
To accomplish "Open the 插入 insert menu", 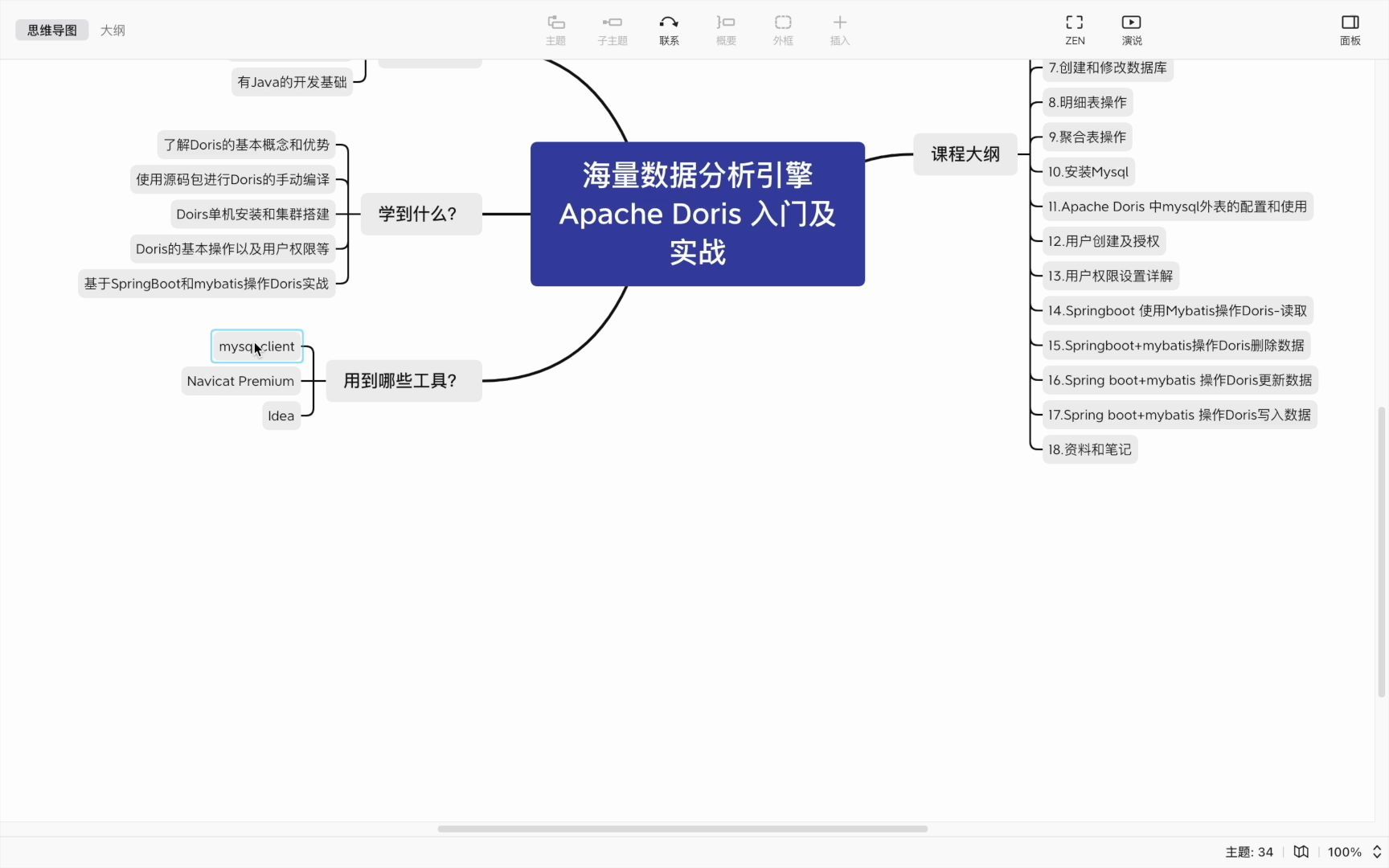I will (839, 30).
